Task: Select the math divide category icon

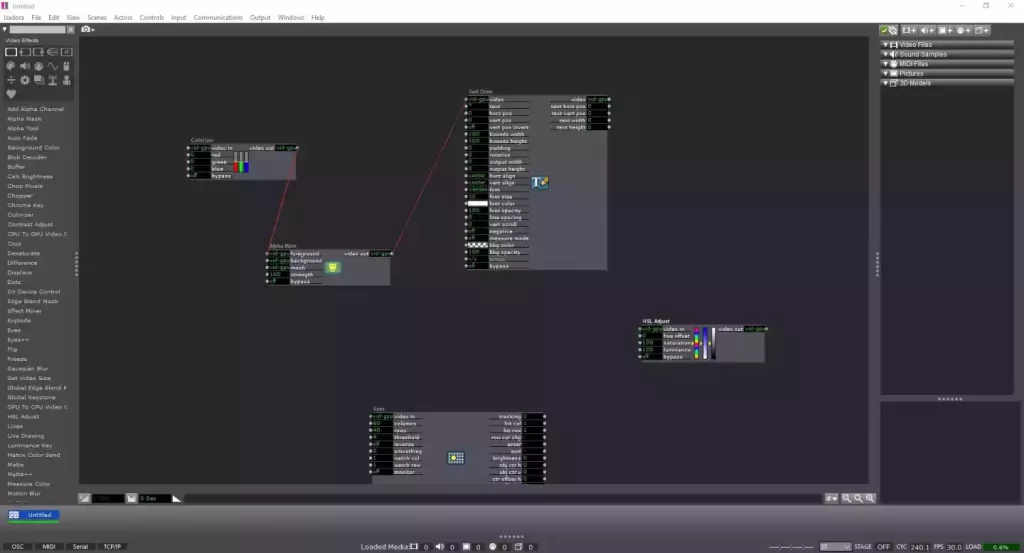Action: coord(11,80)
